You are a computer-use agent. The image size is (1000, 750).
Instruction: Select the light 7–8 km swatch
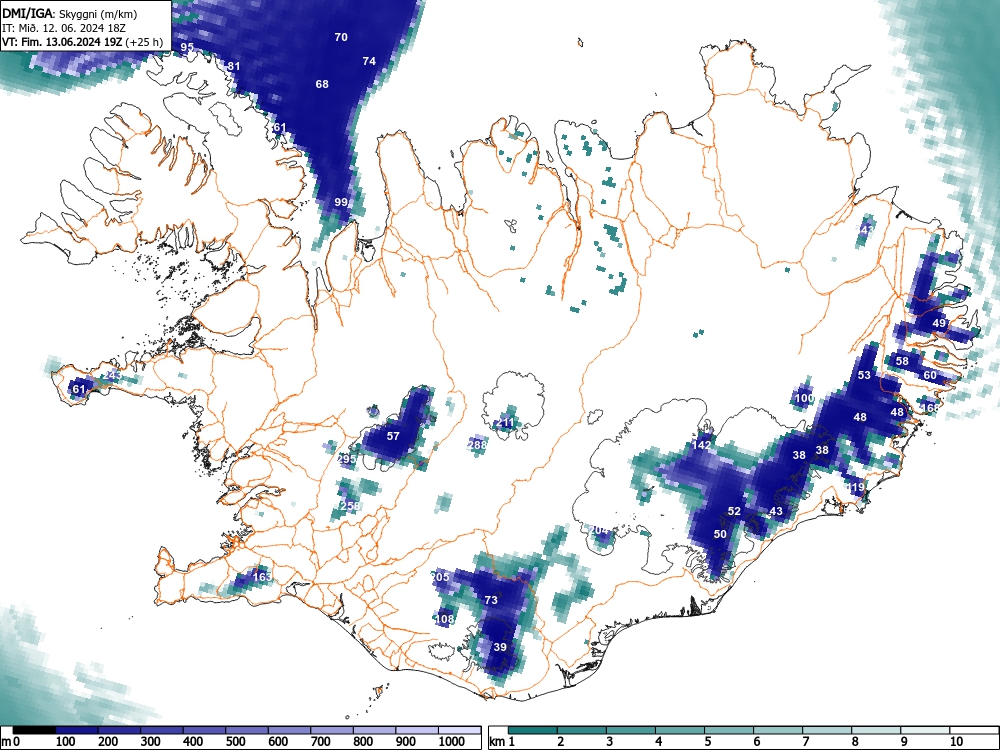tap(827, 730)
